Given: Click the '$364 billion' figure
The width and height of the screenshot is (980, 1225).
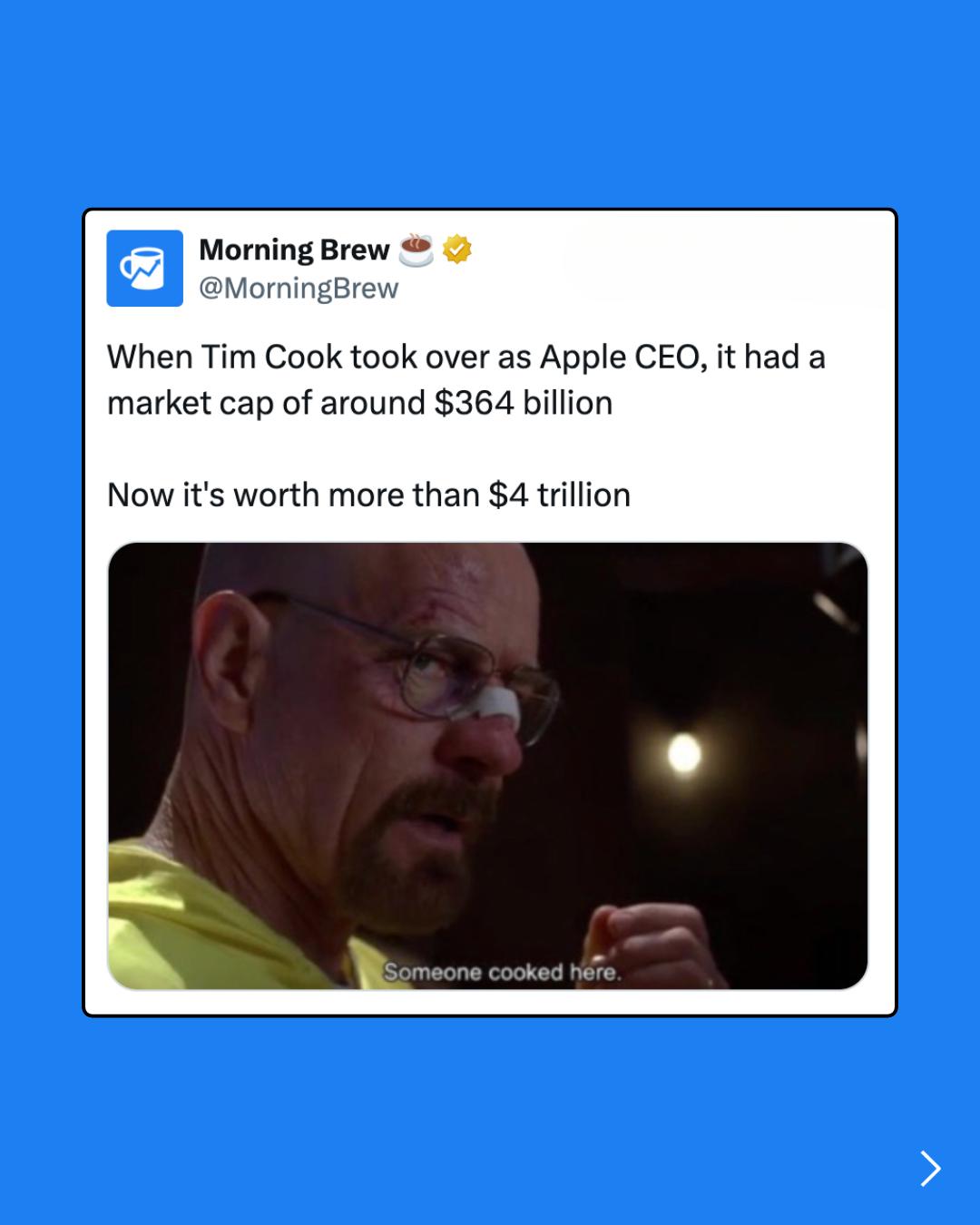Looking at the screenshot, I should 524,403.
